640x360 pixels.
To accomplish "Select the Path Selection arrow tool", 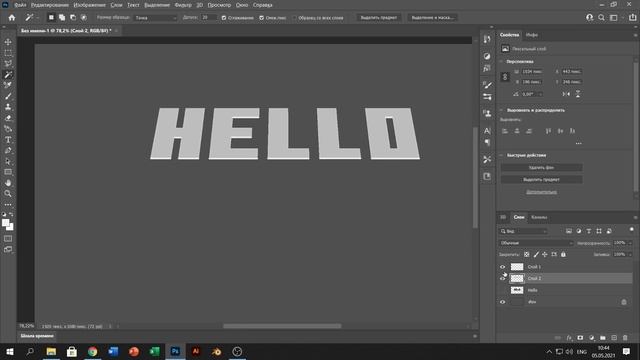I will tap(8, 162).
